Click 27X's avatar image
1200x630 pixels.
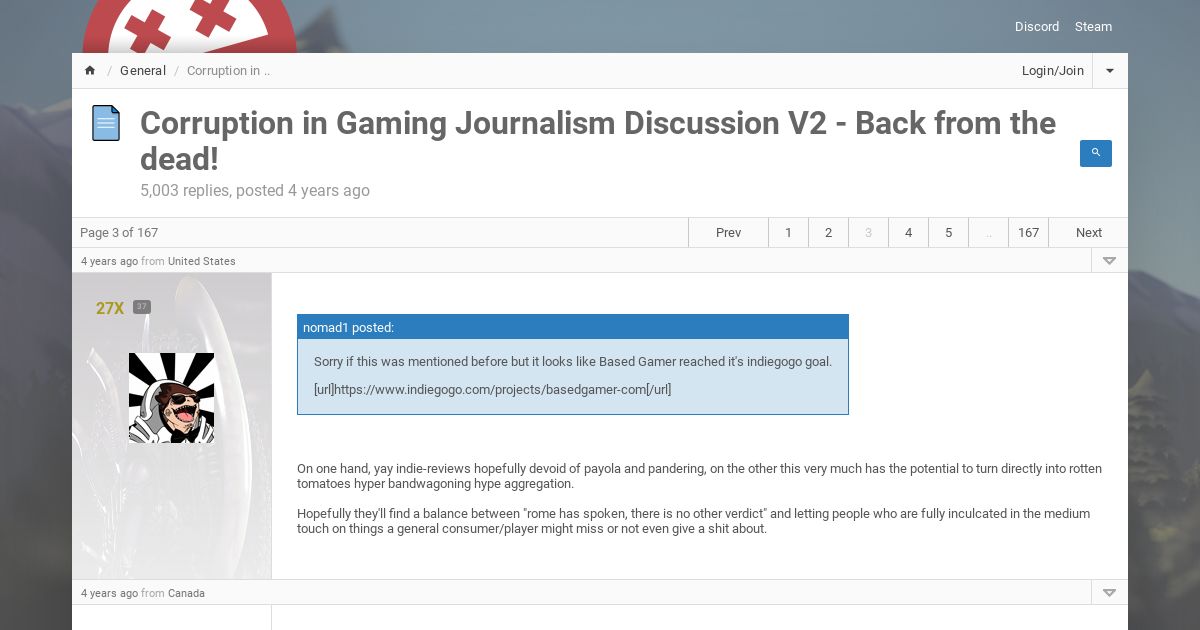click(x=171, y=398)
